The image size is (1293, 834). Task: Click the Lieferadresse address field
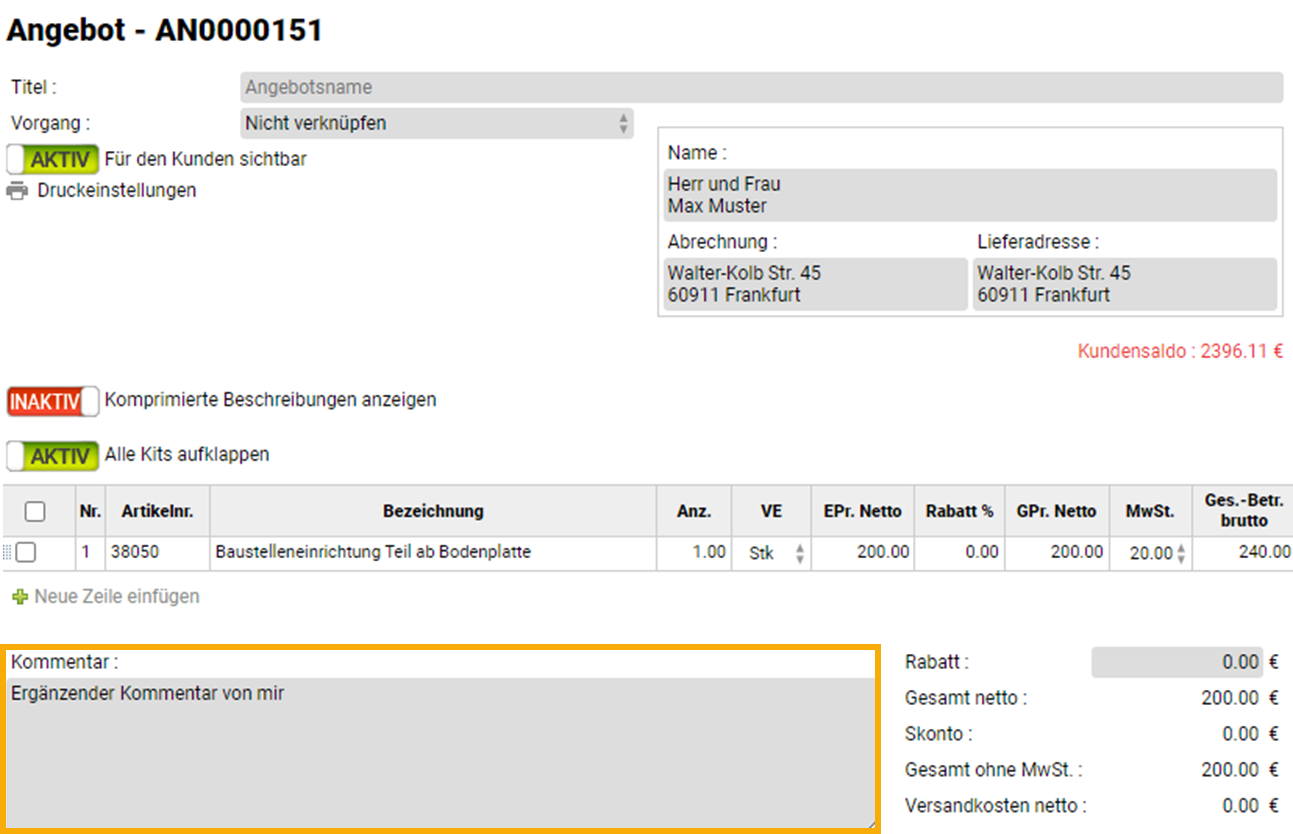coord(1124,284)
